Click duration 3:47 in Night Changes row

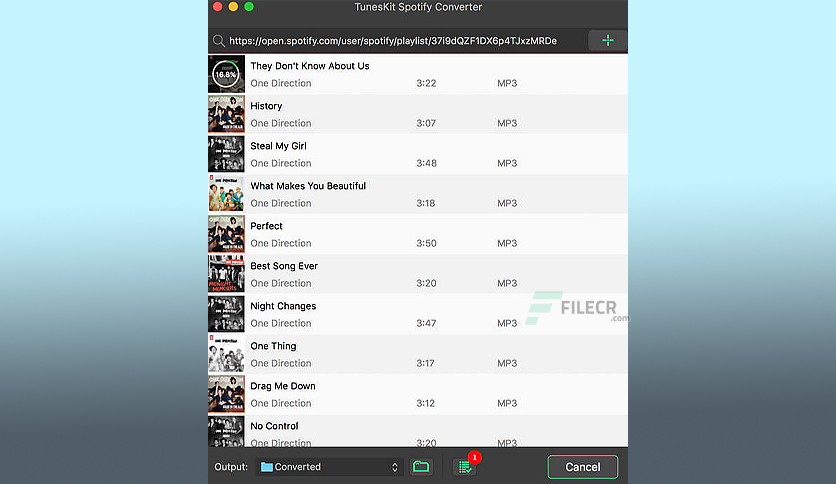[x=426, y=323]
